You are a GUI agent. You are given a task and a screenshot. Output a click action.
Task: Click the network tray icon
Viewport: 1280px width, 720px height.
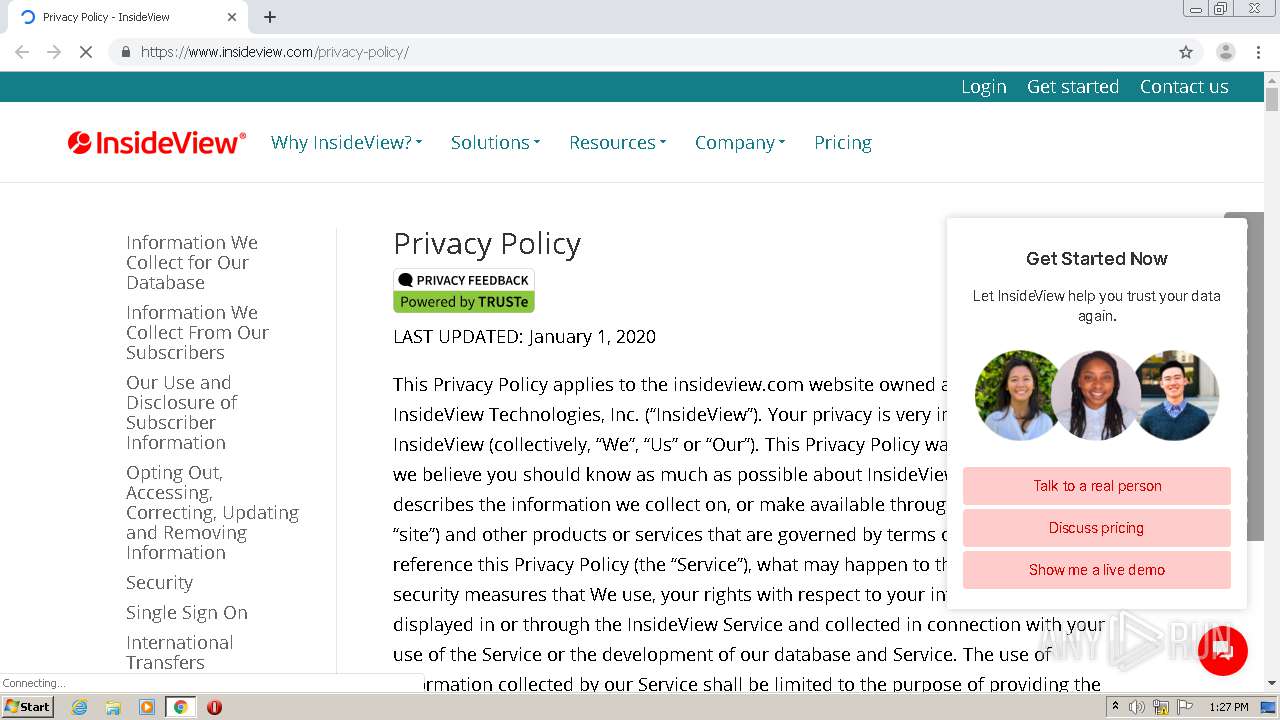1161,707
